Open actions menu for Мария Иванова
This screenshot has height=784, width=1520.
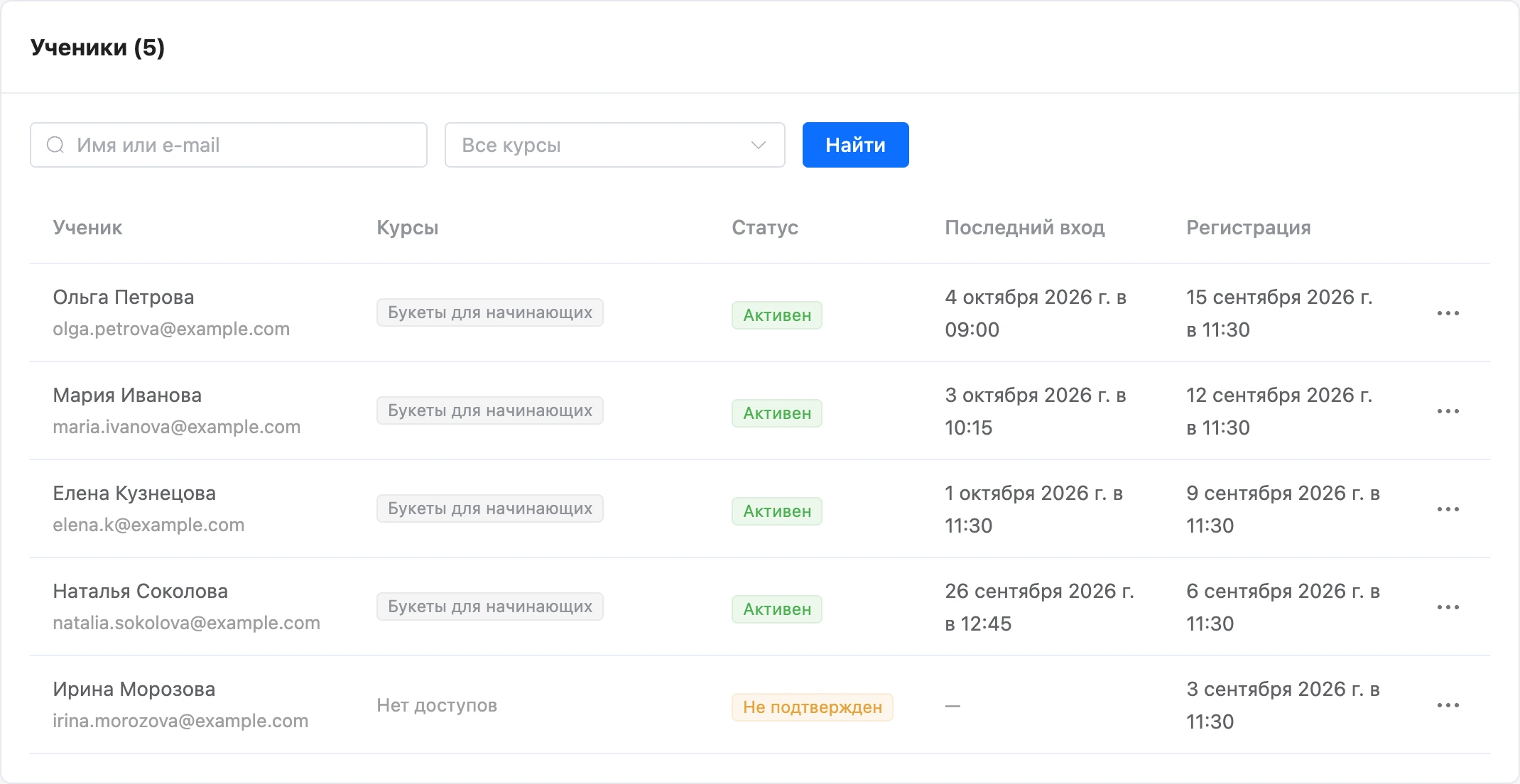[x=1448, y=411]
